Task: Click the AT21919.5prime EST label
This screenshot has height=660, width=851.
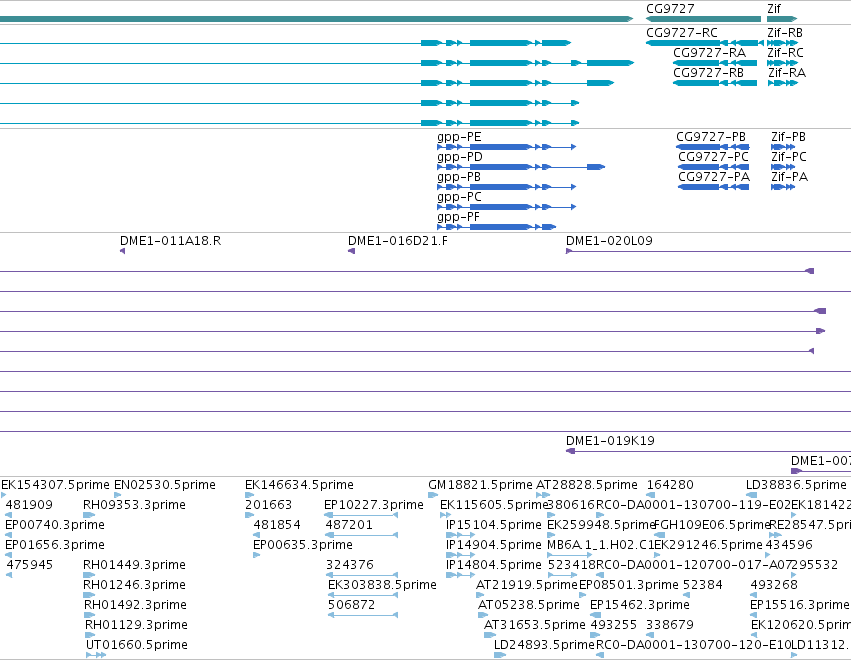Action: [x=526, y=585]
